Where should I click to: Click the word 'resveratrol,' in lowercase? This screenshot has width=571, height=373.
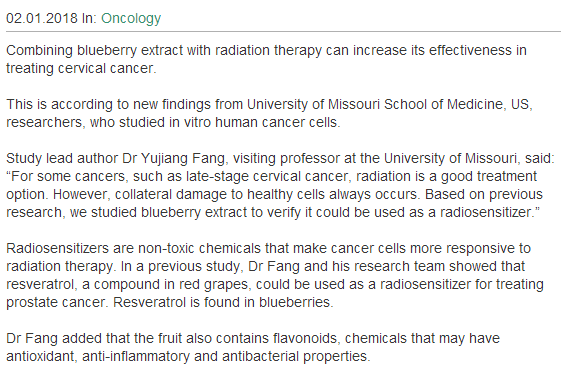42,284
